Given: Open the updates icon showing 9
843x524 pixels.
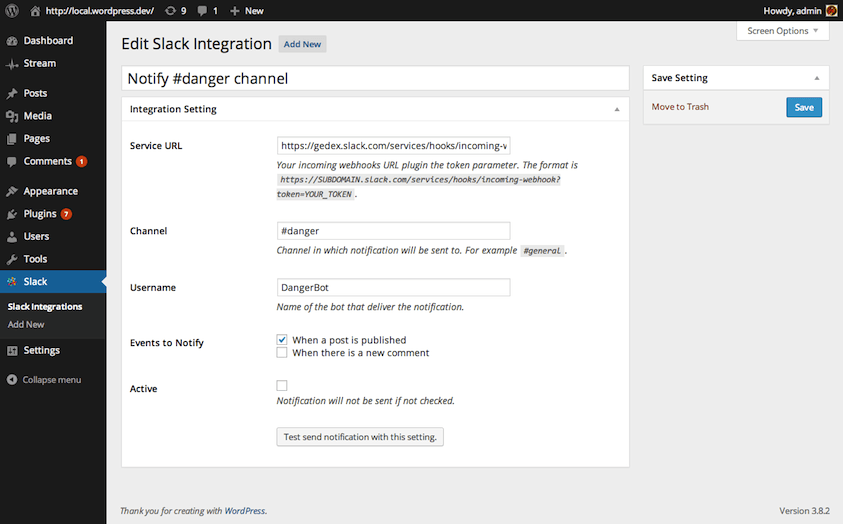Looking at the screenshot, I should [x=176, y=10].
